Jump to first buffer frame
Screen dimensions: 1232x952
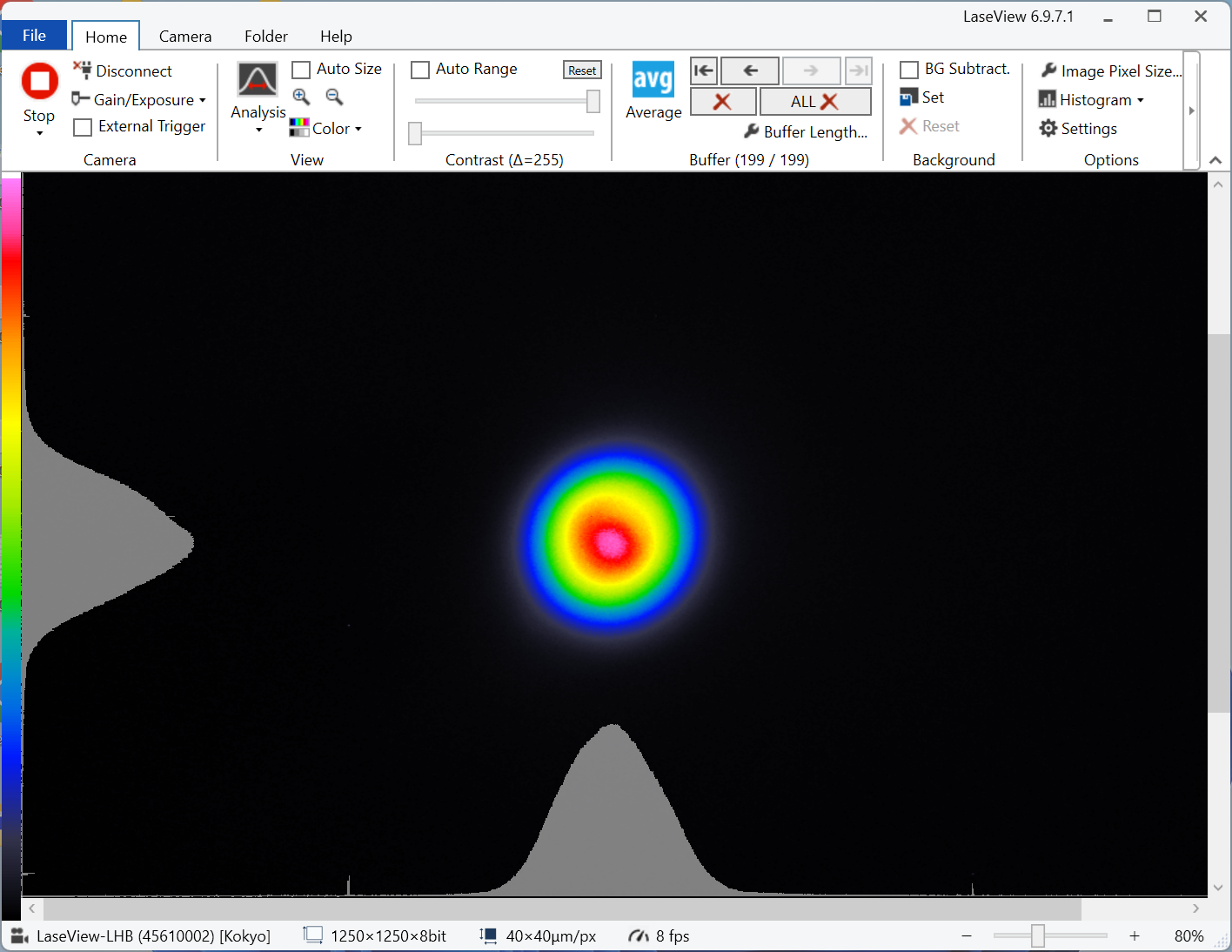(704, 70)
